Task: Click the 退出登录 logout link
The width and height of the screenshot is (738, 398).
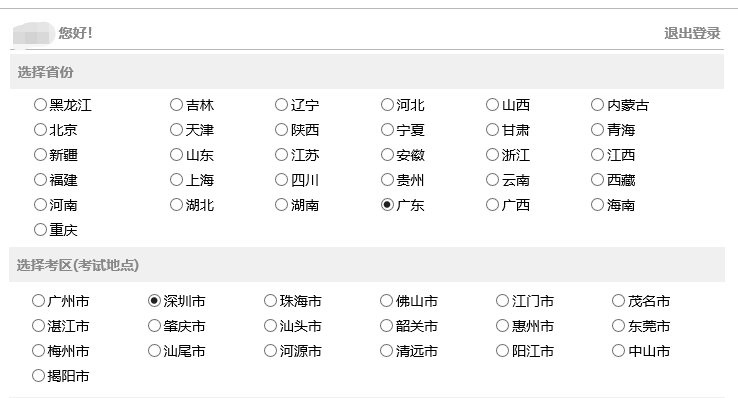Action: [x=692, y=33]
